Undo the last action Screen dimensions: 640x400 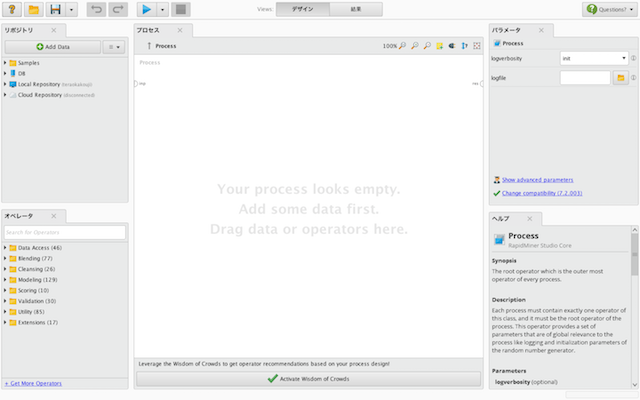point(96,9)
